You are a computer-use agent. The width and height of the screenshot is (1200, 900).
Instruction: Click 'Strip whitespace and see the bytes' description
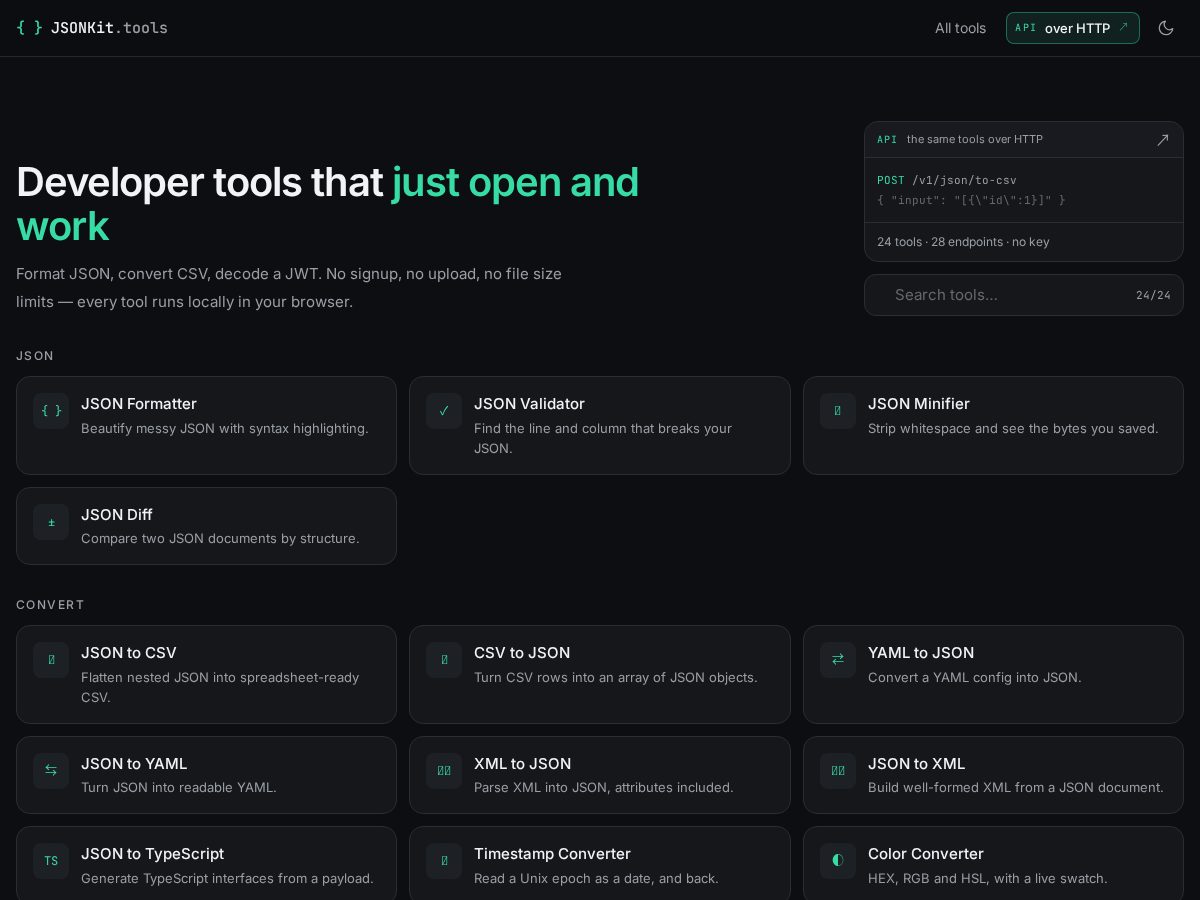point(1013,429)
